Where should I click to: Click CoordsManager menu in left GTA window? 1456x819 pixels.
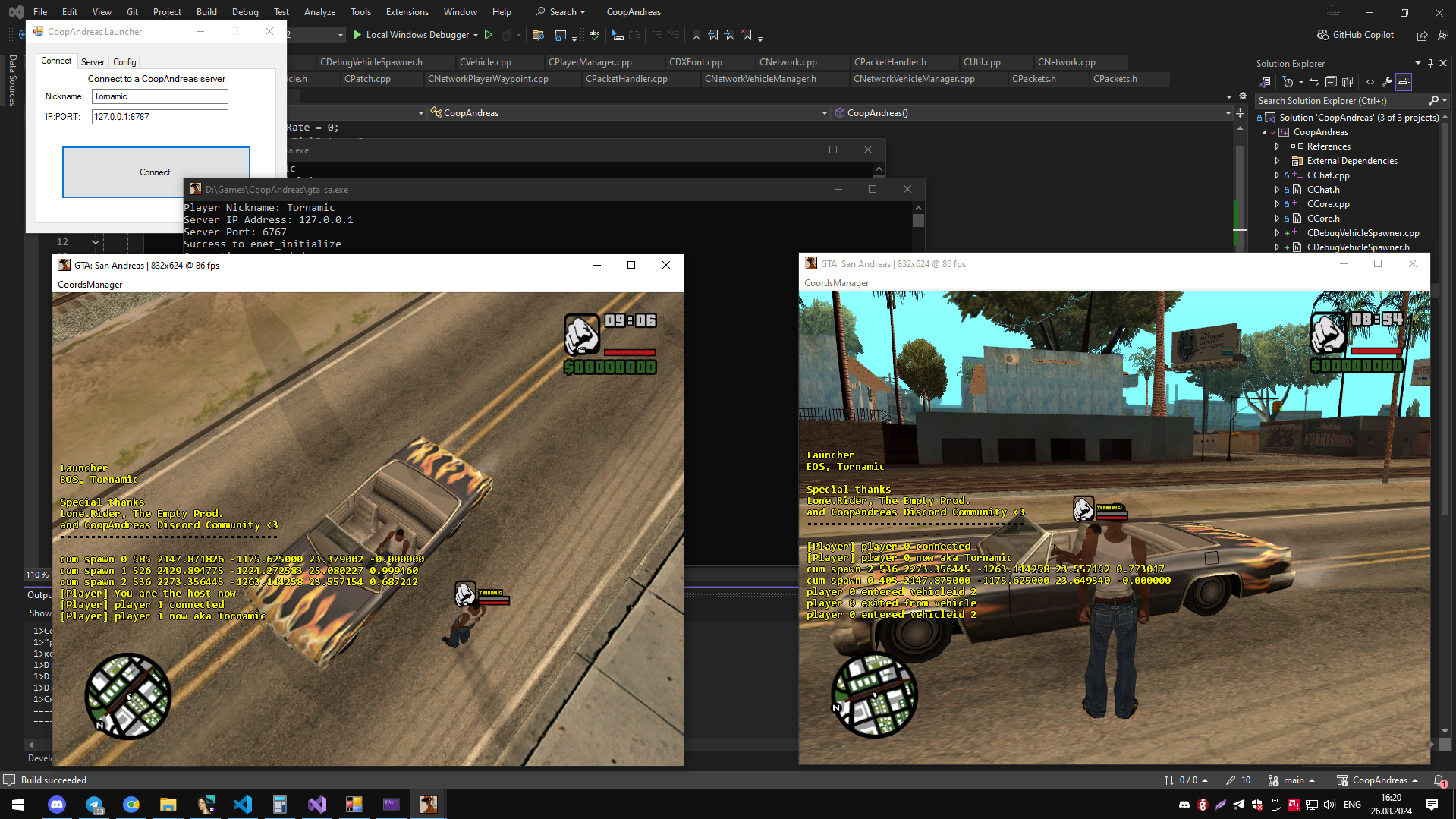coord(90,285)
